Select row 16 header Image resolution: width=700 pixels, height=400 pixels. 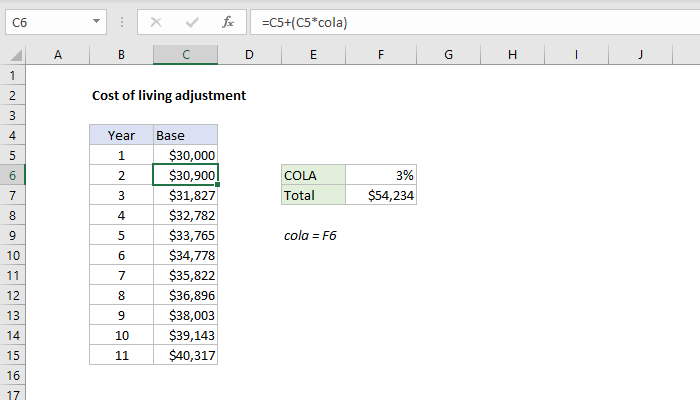[12, 375]
